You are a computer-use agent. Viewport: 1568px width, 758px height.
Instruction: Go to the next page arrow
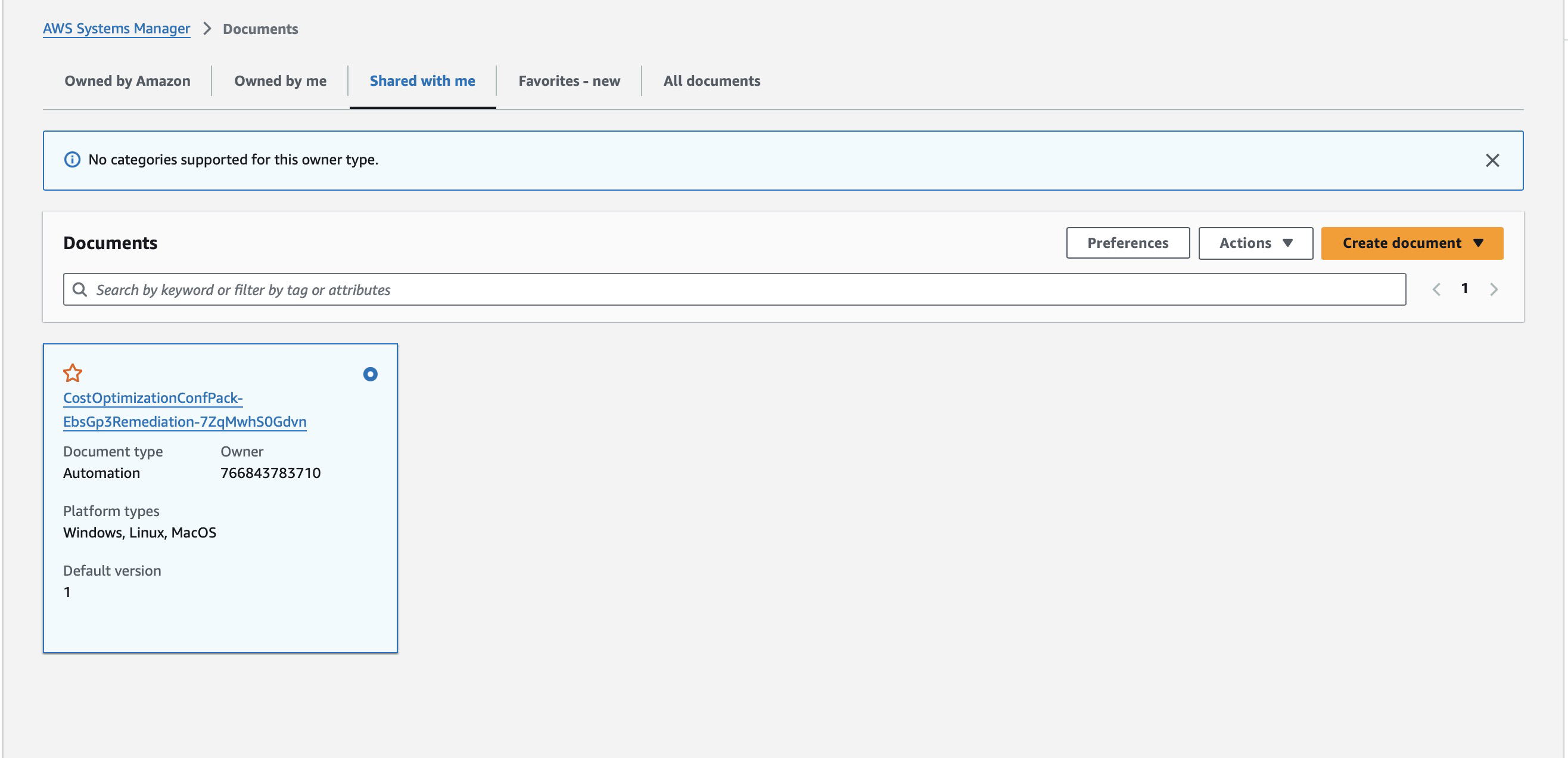coord(1493,289)
